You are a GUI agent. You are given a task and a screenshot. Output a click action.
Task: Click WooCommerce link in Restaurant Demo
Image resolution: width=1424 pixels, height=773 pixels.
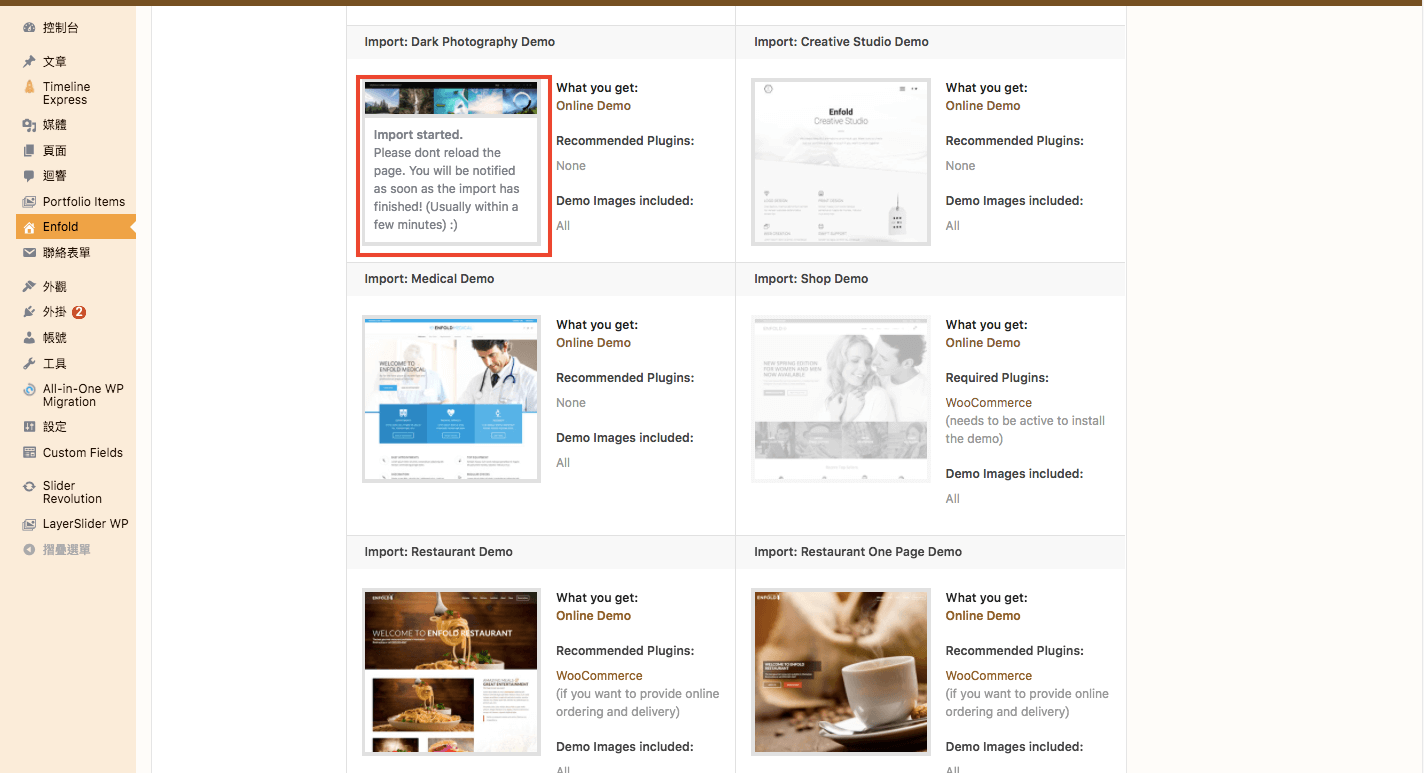point(599,676)
